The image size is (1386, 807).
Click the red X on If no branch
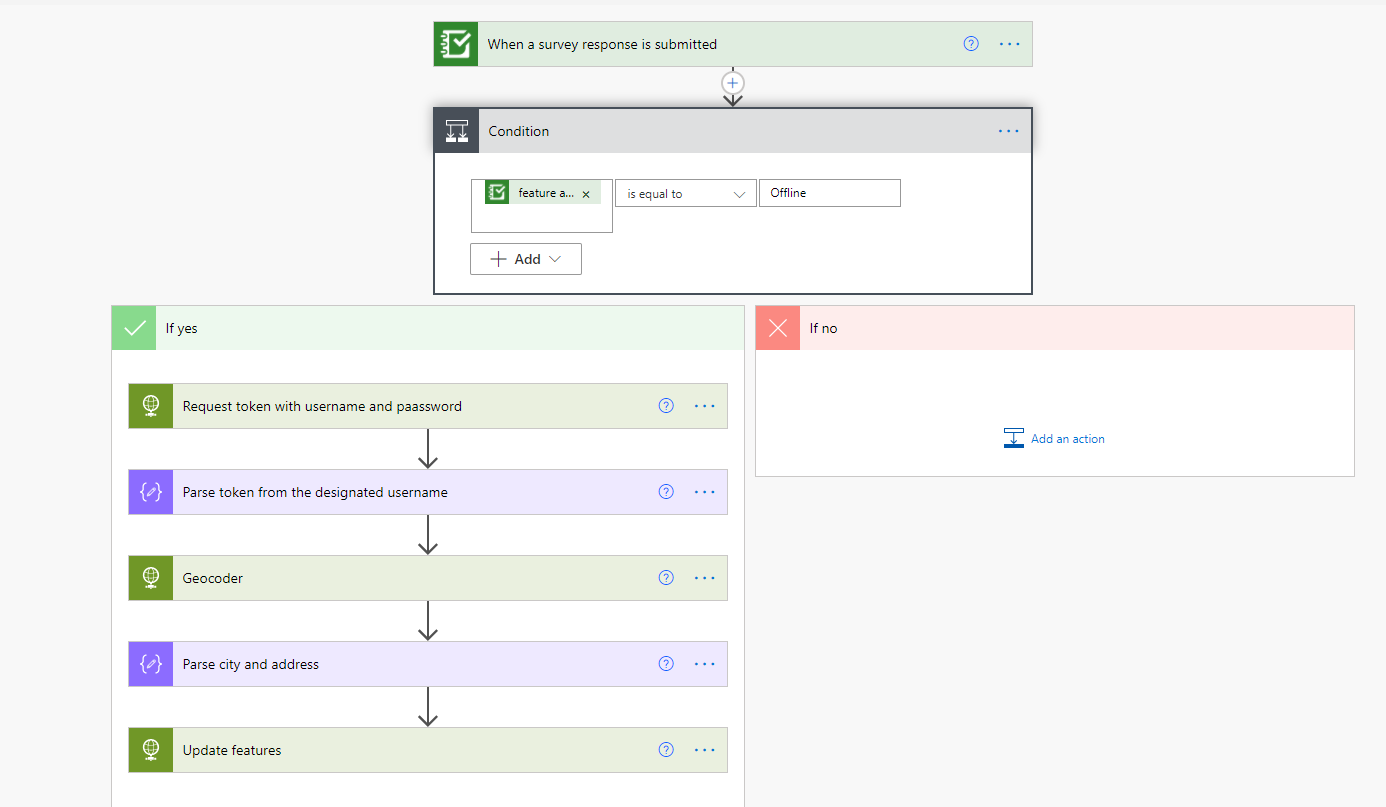coord(778,327)
